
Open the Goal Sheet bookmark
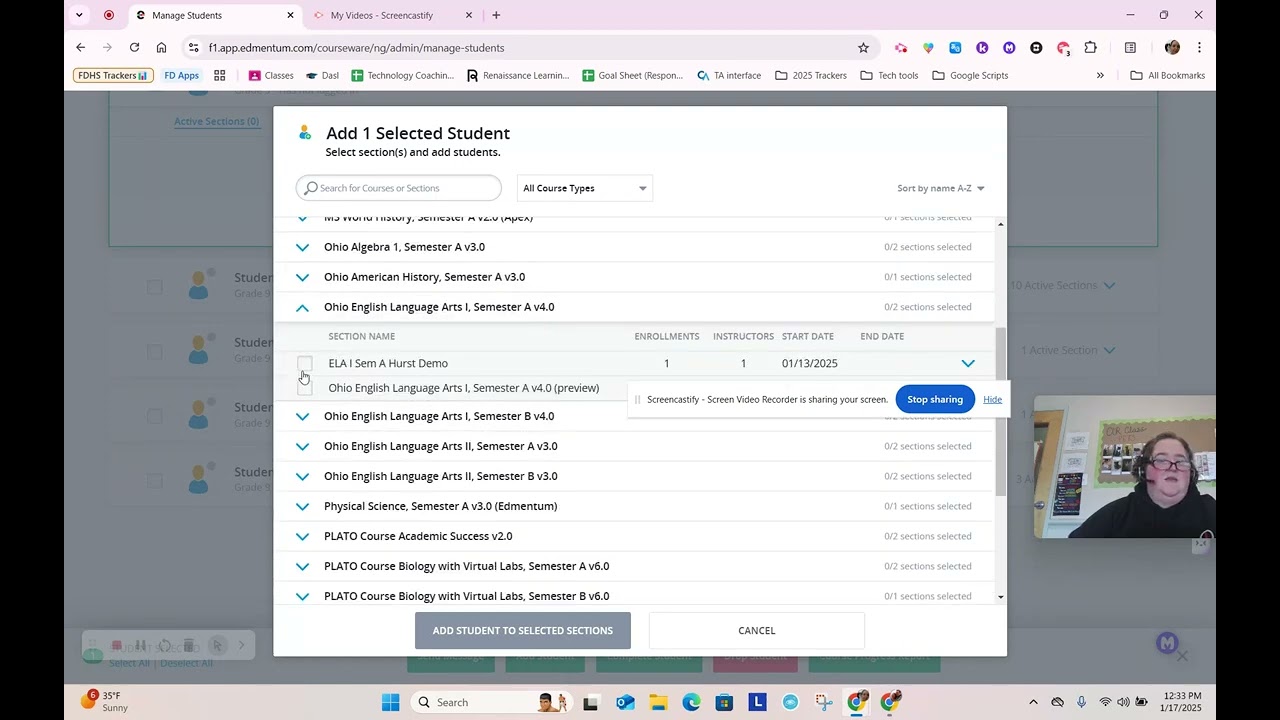[x=633, y=75]
